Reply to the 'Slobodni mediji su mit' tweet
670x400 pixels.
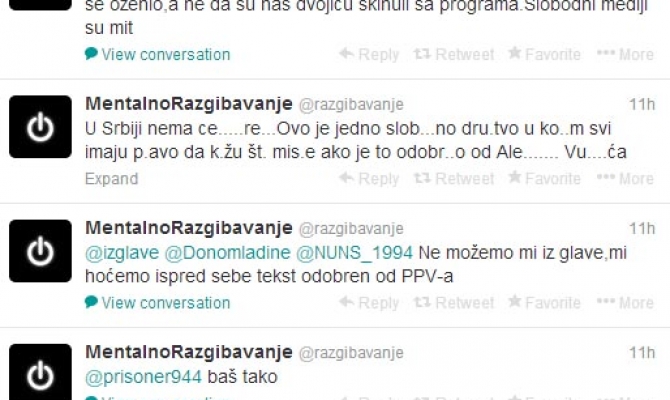tap(369, 54)
